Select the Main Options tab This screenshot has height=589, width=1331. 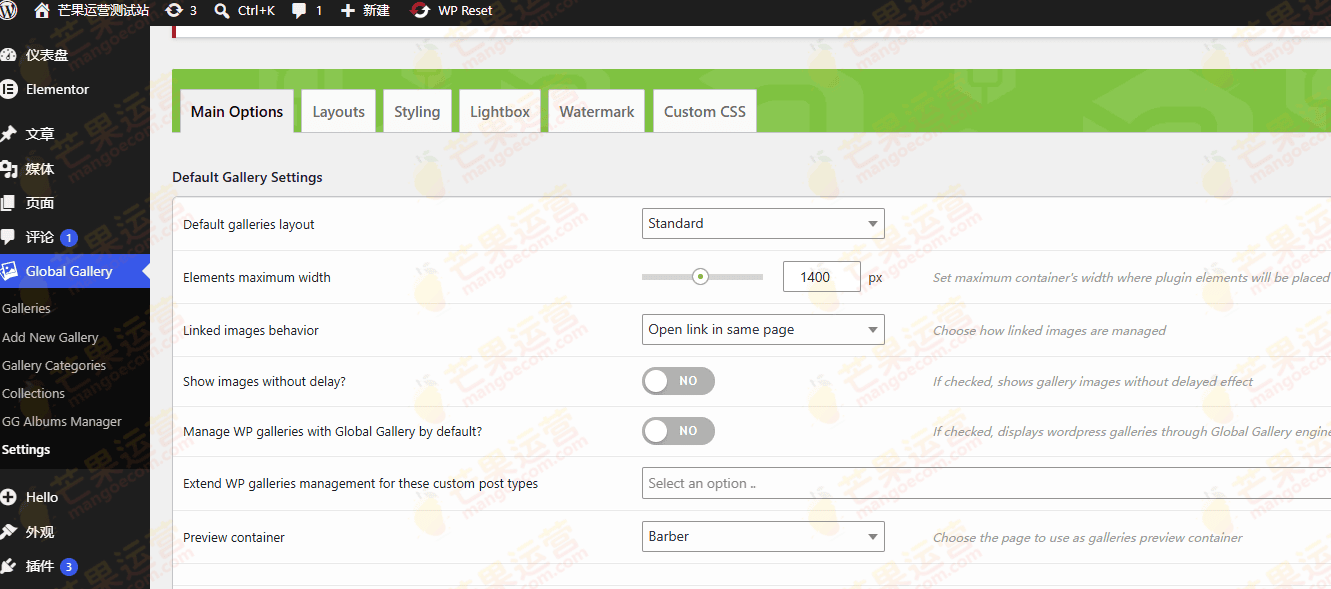[237, 111]
